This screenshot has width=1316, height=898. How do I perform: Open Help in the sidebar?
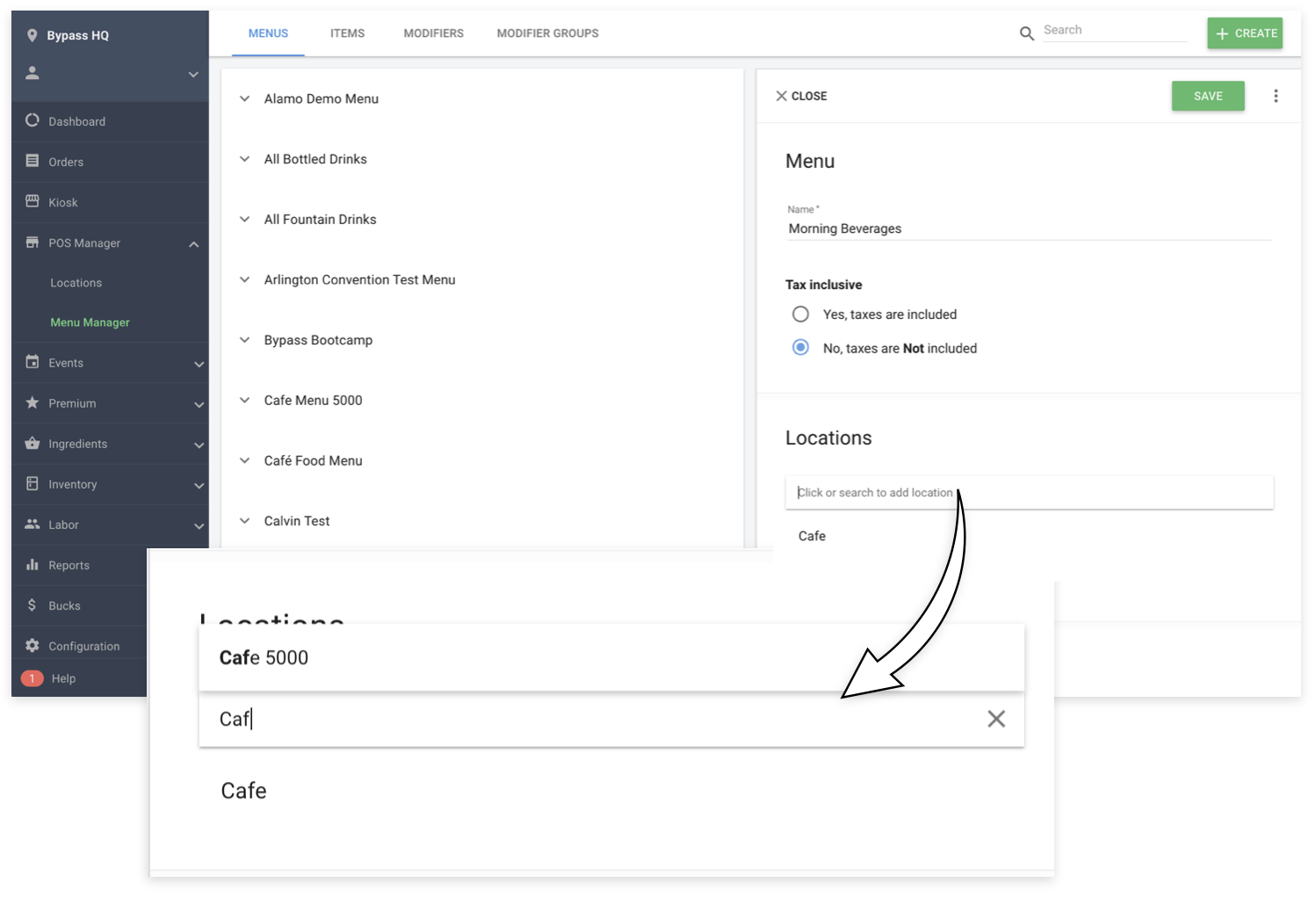click(63, 678)
